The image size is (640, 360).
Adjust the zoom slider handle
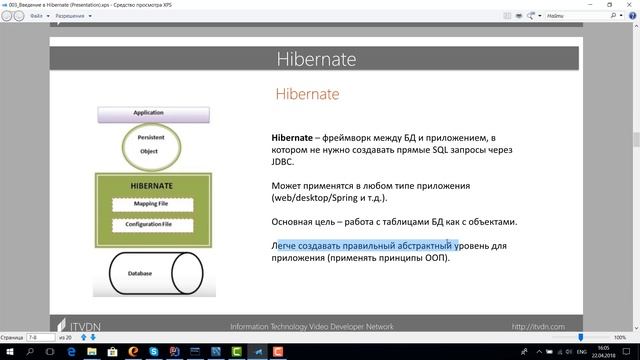(580, 337)
